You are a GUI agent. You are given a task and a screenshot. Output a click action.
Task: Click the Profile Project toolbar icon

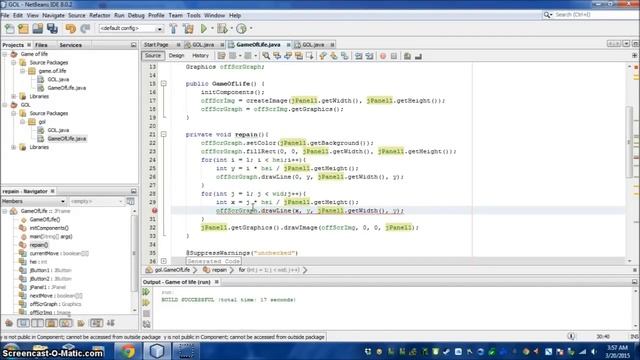(241, 29)
